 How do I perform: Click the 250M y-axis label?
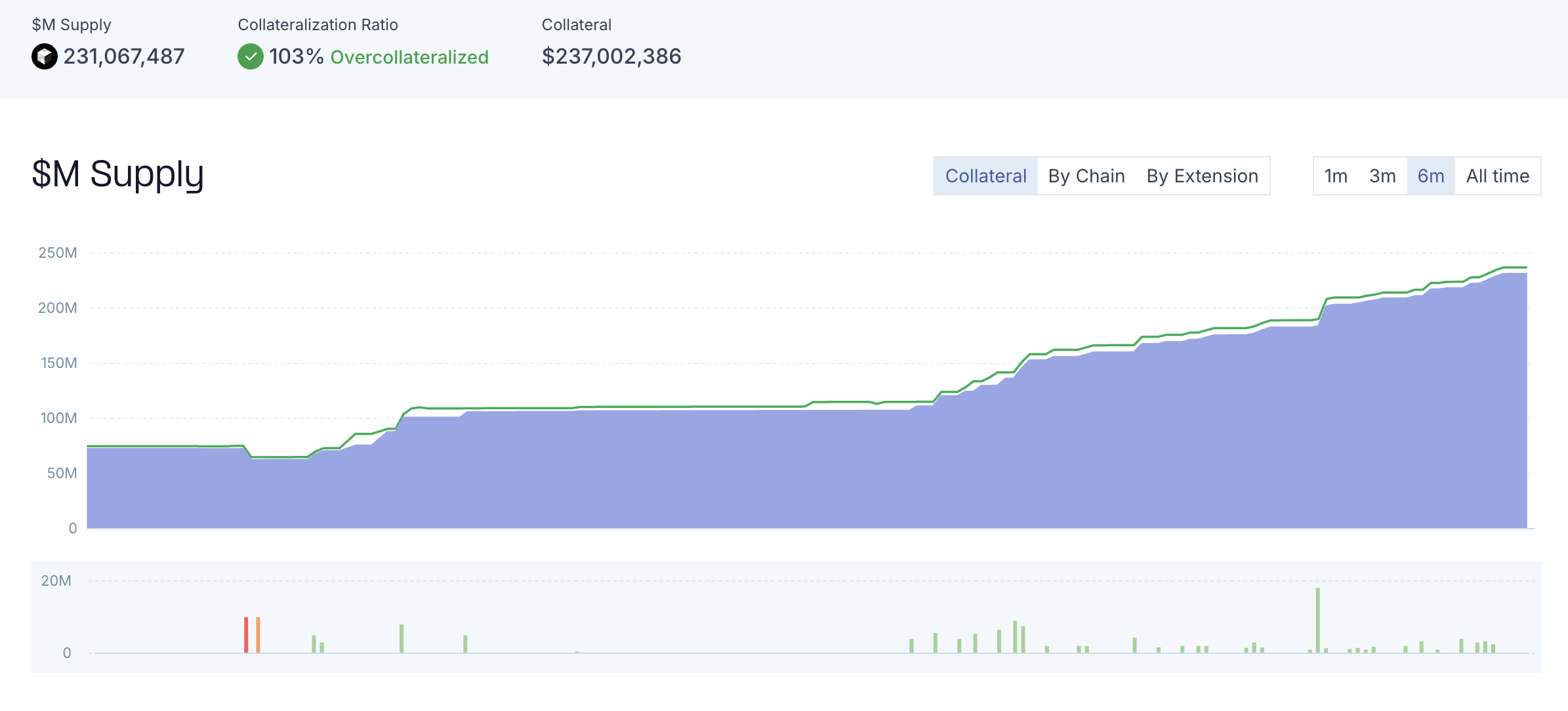58,253
